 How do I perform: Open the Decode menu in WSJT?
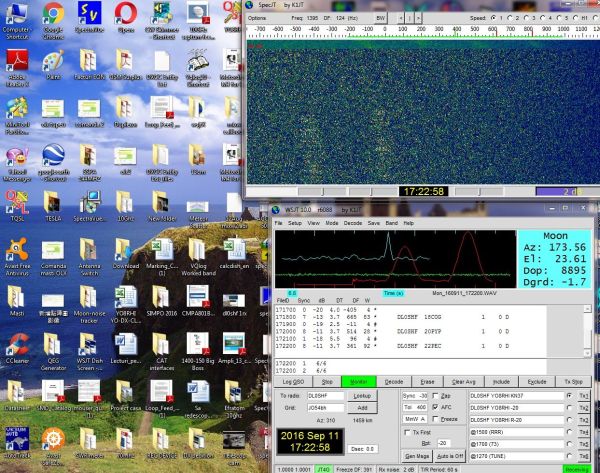tap(354, 222)
